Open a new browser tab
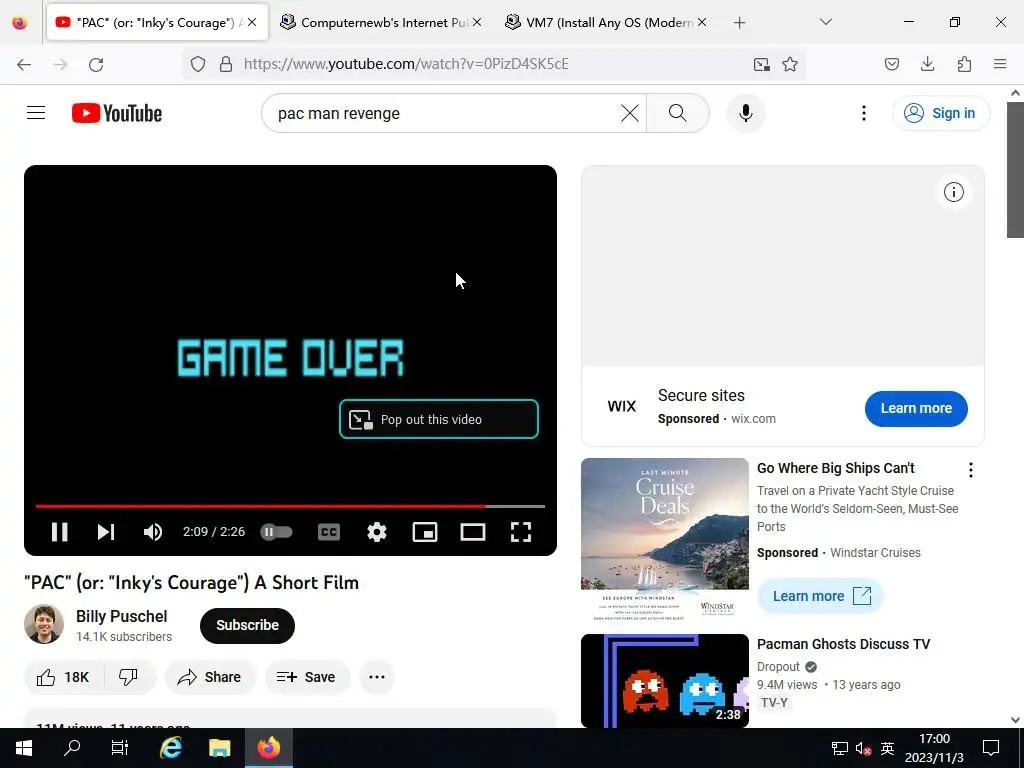1024x768 pixels. click(x=739, y=23)
